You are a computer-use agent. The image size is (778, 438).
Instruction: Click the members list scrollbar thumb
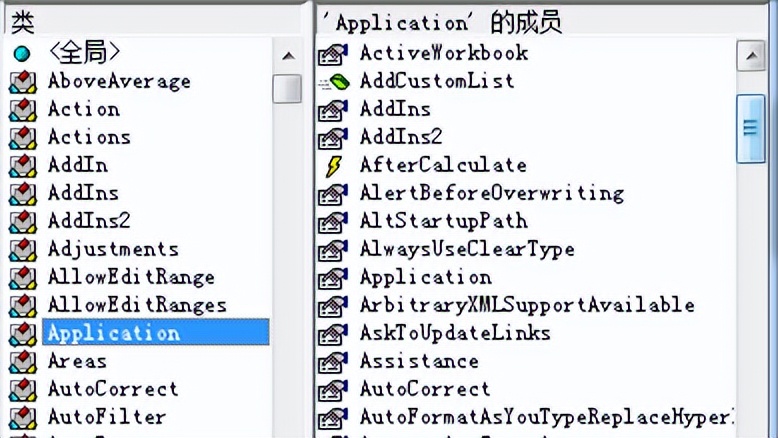pyautogui.click(x=751, y=128)
